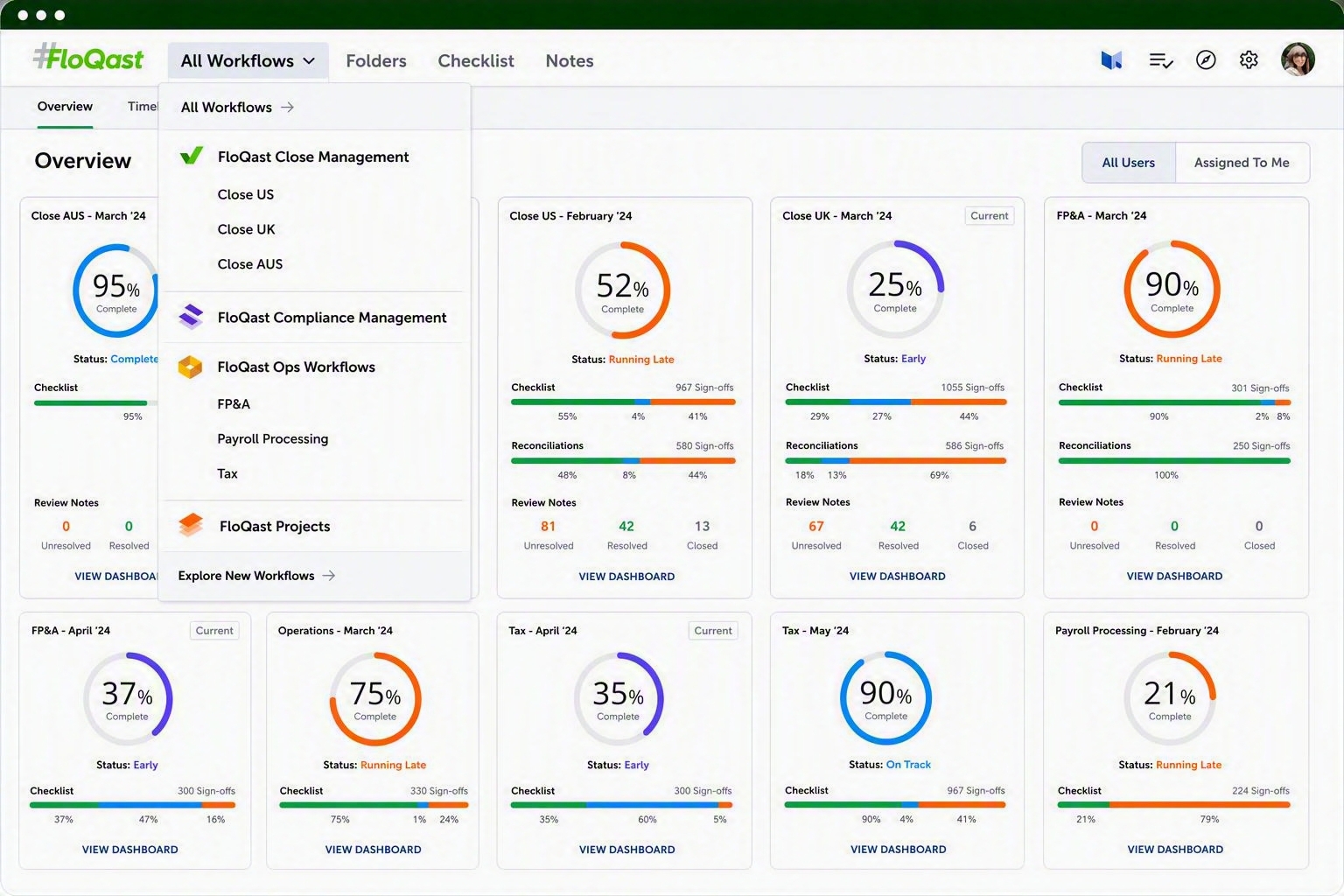Select Tax in the dropdown
The width and height of the screenshot is (1344, 896).
tap(227, 473)
